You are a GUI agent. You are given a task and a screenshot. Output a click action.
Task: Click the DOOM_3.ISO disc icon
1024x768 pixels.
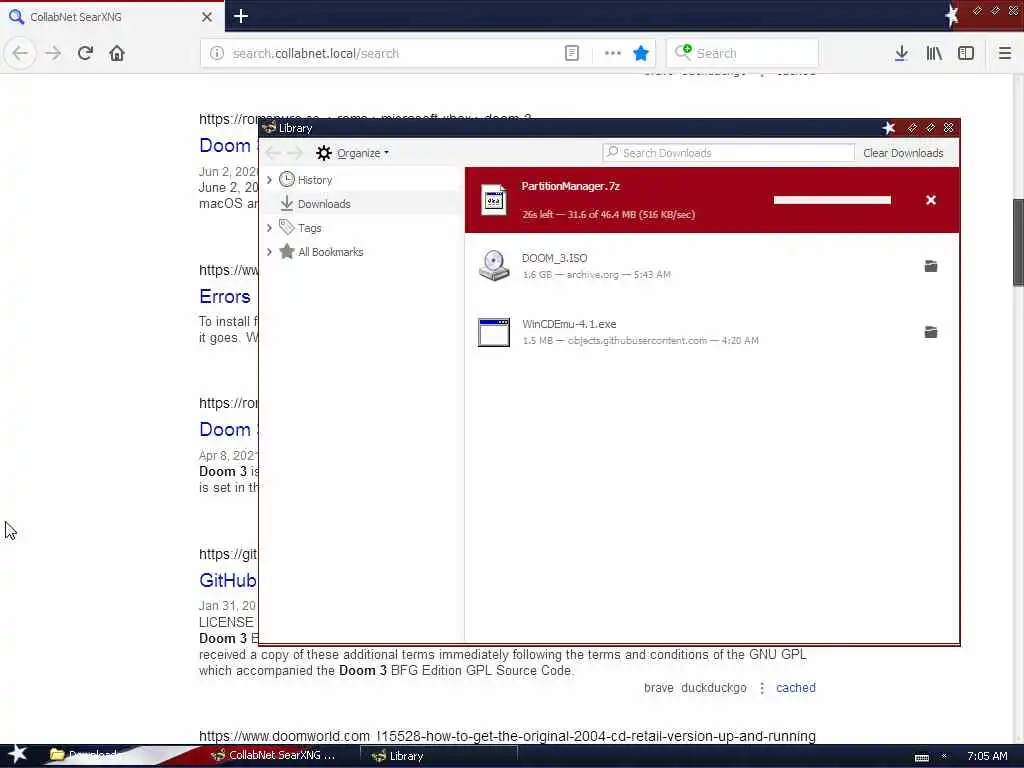pyautogui.click(x=494, y=266)
